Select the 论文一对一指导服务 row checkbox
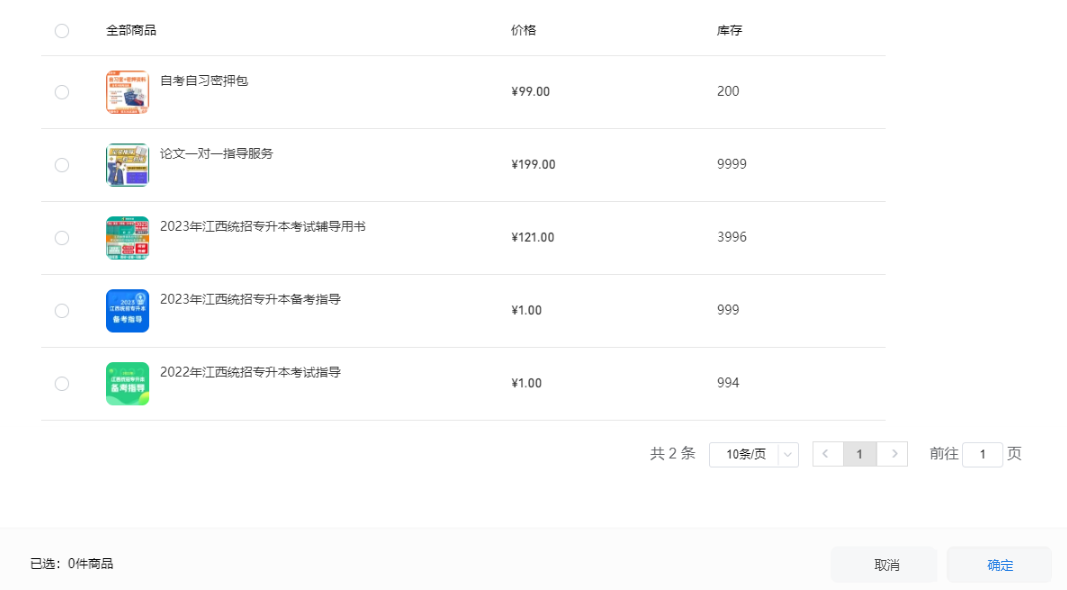Viewport: 1067px width, 590px height. coord(62,165)
